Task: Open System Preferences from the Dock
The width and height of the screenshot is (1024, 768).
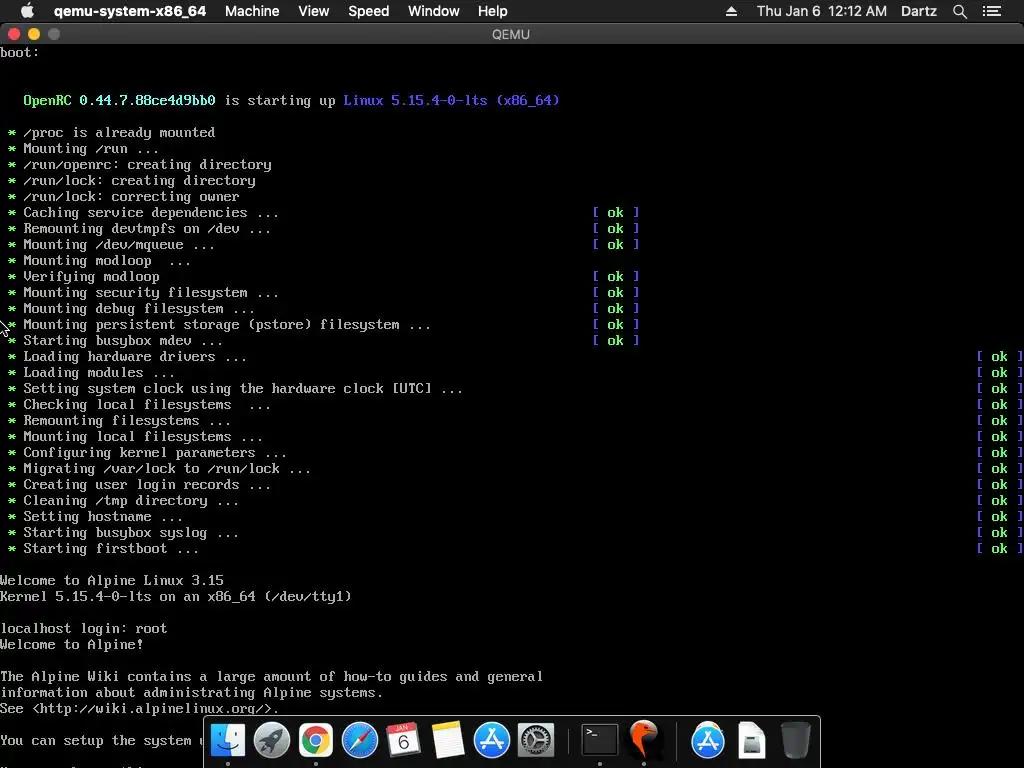Action: point(536,740)
